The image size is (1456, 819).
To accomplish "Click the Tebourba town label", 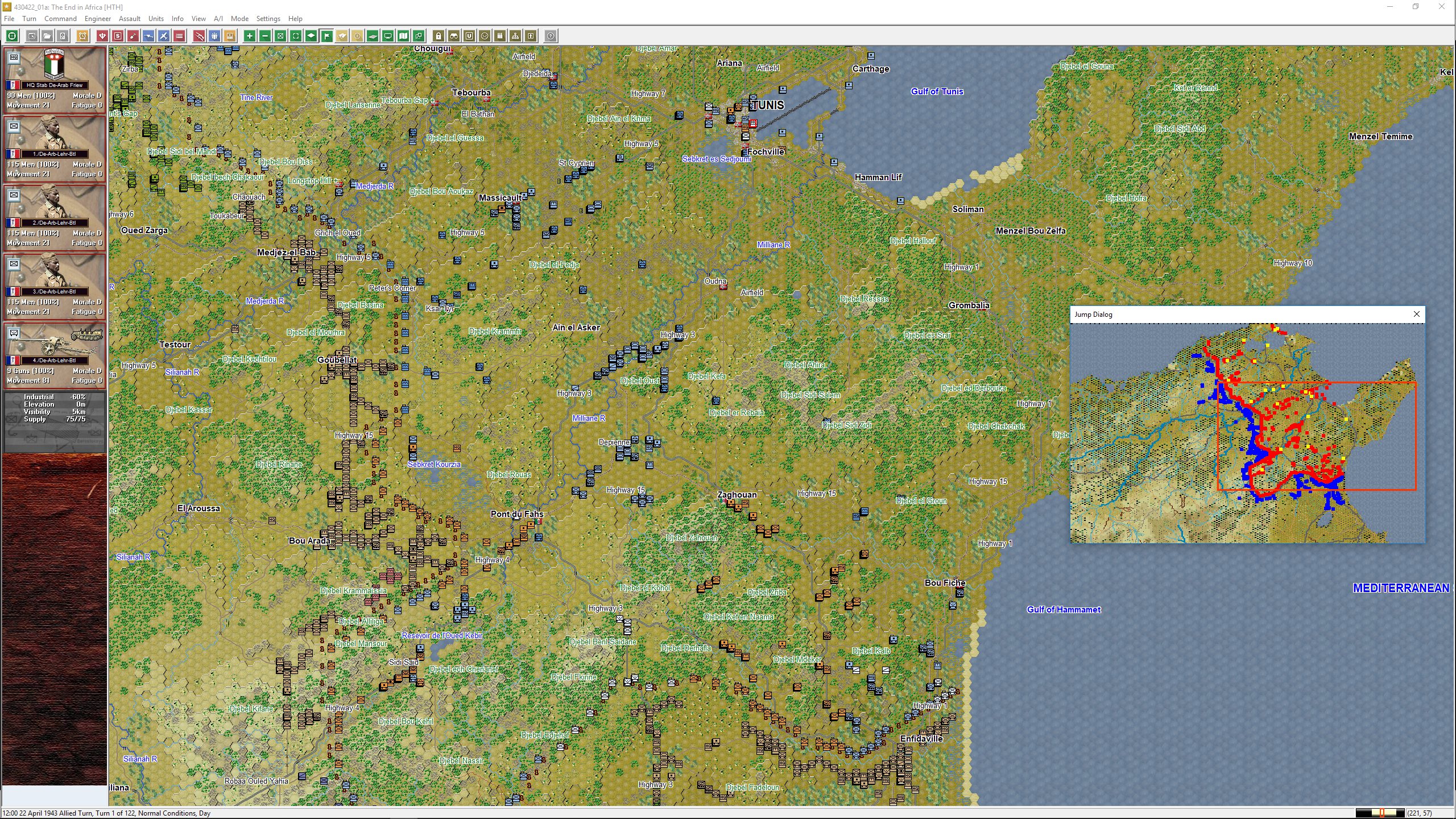I will [x=471, y=93].
